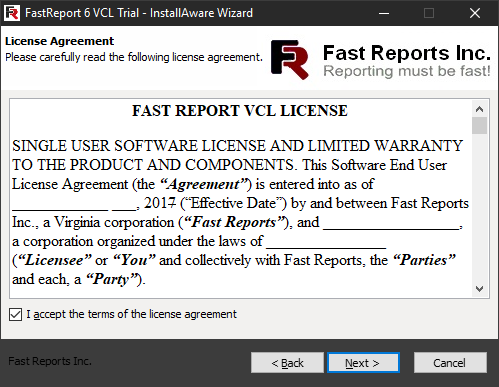Click the license scrollbar down arrow
This screenshot has width=499, height=387.
coord(479,289)
